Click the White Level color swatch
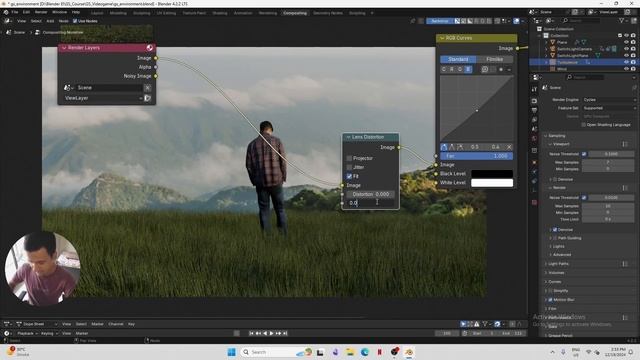640x360 pixels. click(492, 183)
